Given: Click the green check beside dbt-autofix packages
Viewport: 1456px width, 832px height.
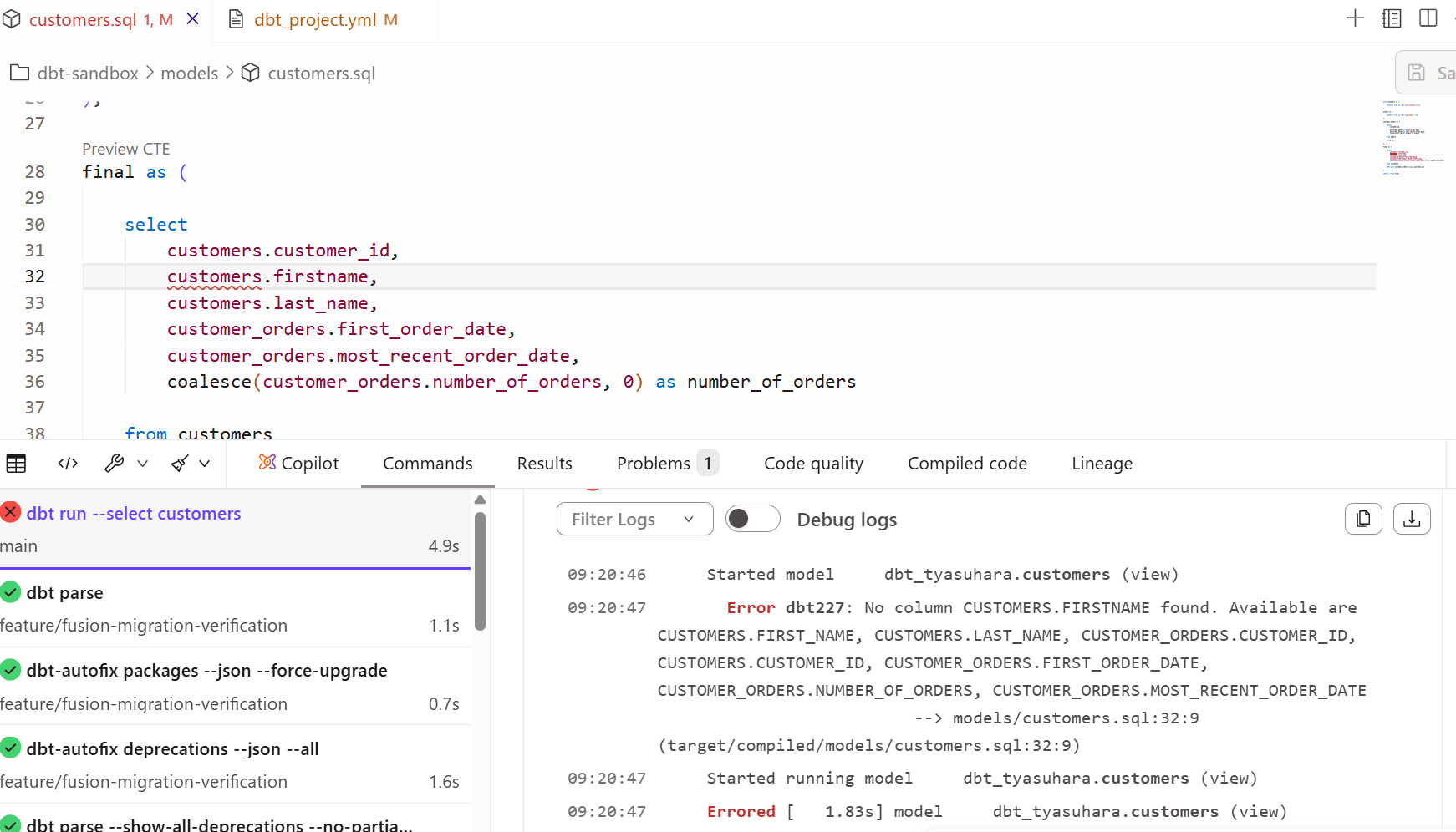Looking at the screenshot, I should [x=11, y=670].
